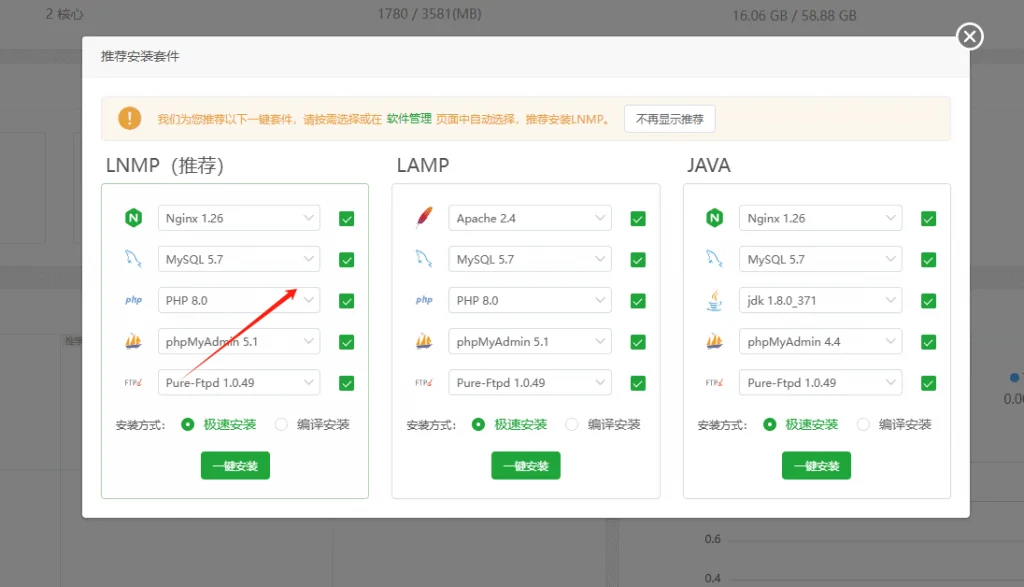Image resolution: width=1024 pixels, height=587 pixels.
Task: Click 一键安装 button under LNMP
Action: tap(235, 466)
